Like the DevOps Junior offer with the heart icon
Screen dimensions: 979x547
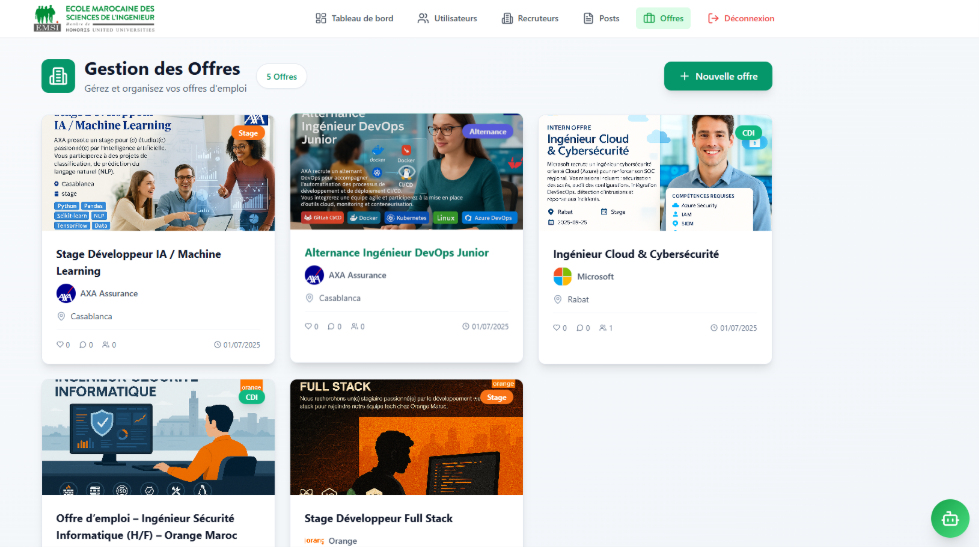click(x=308, y=326)
